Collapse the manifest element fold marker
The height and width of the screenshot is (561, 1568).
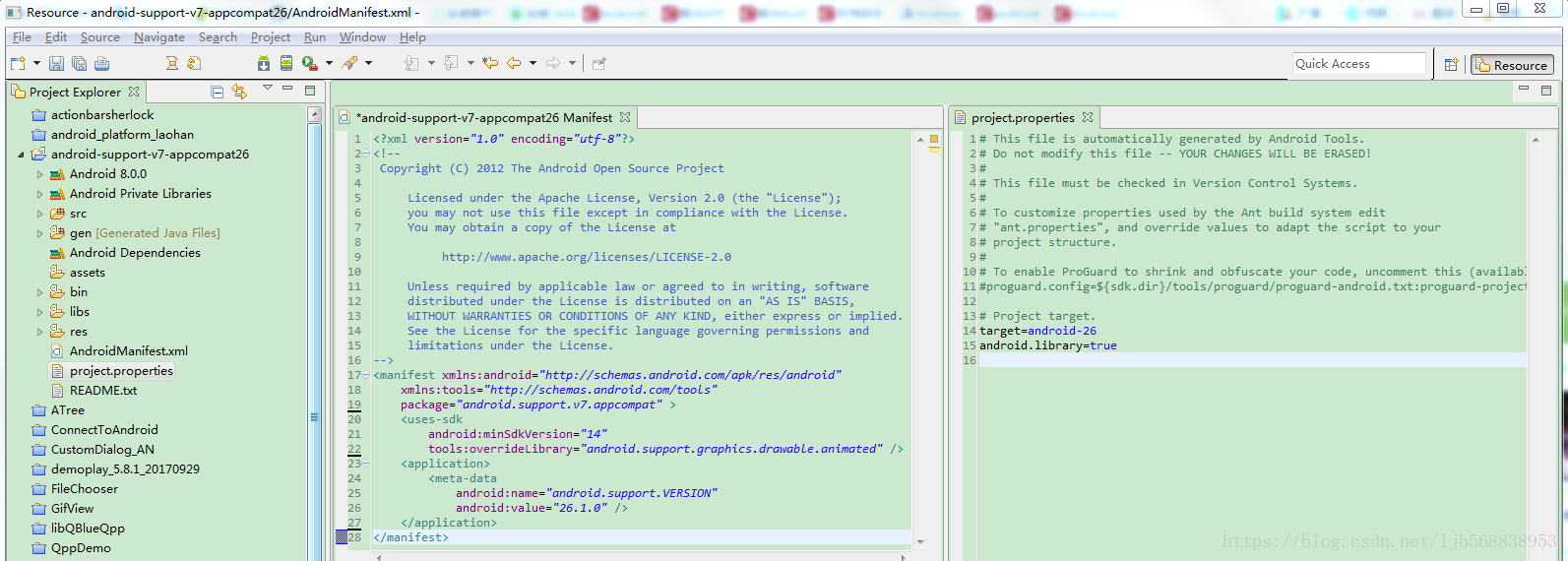click(x=366, y=375)
